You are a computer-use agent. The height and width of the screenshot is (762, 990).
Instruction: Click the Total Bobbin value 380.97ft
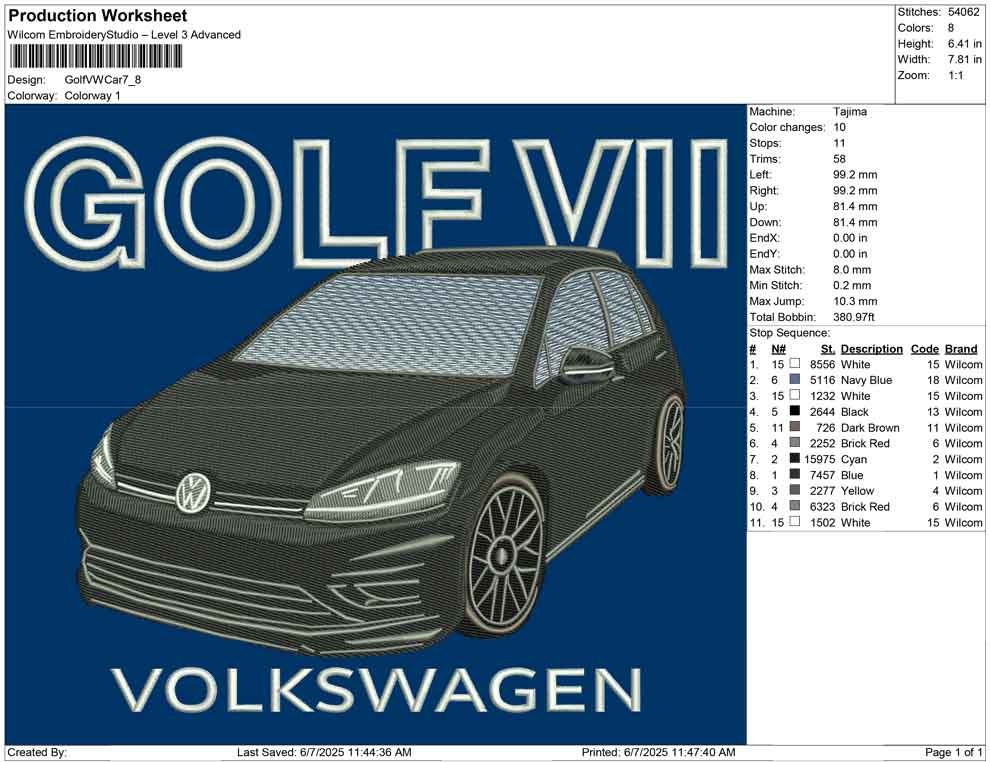[x=856, y=317]
